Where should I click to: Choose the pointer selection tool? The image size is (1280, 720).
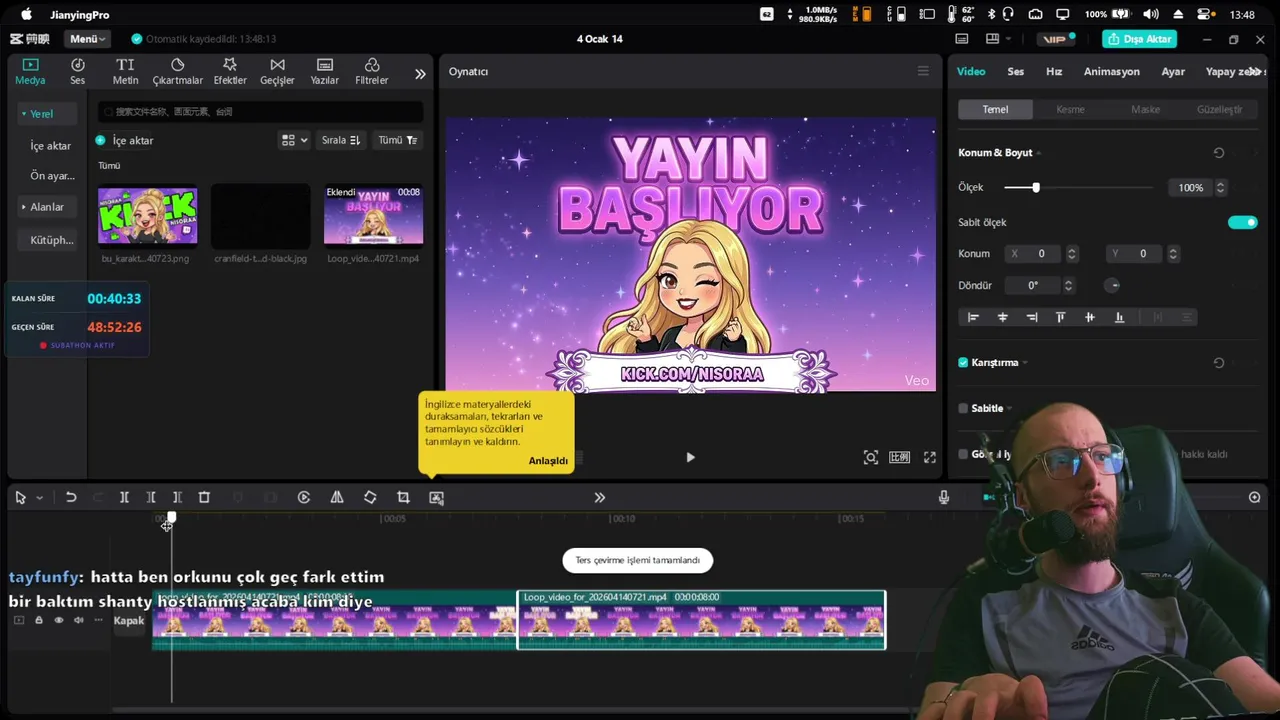click(20, 497)
